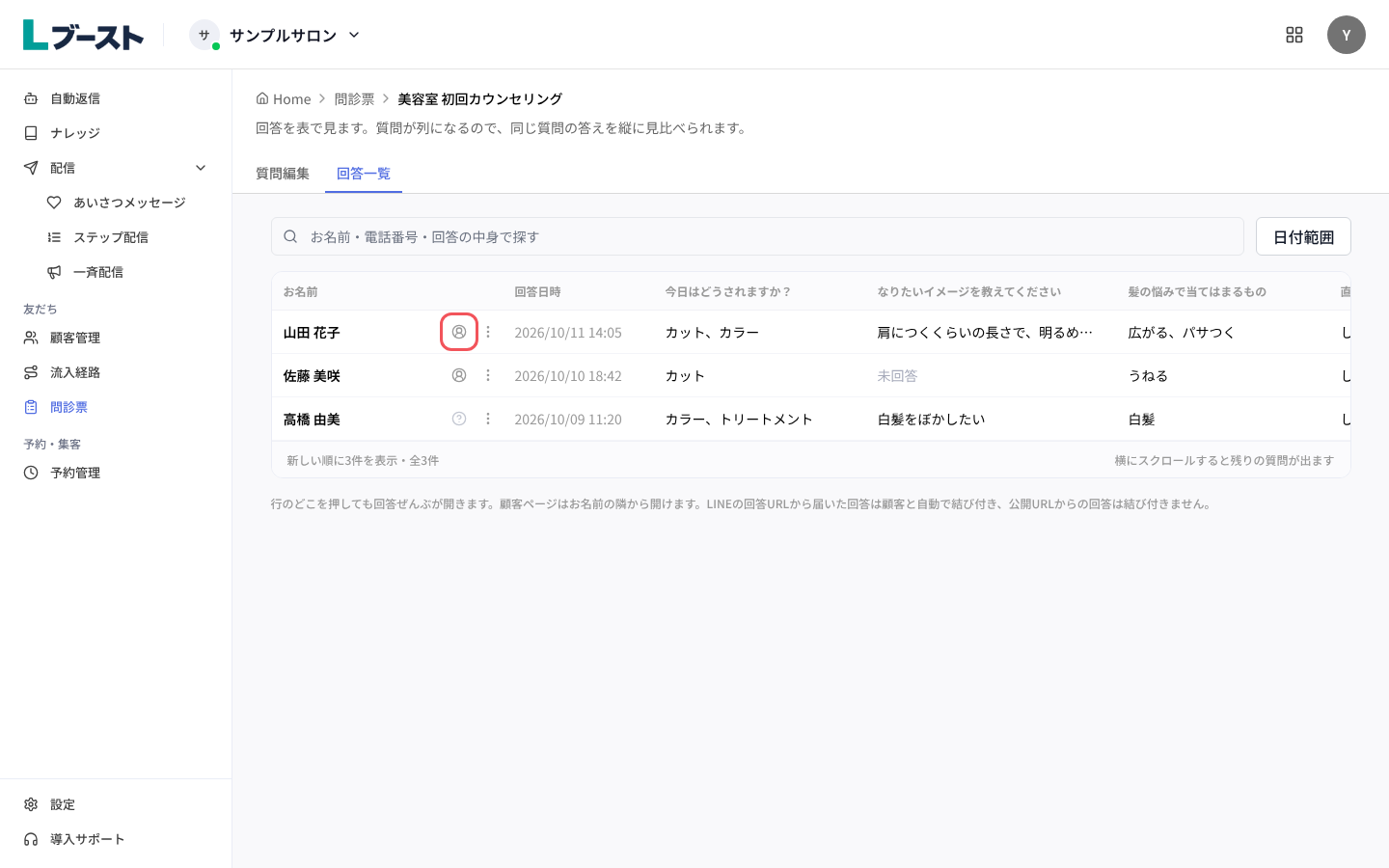The image size is (1389, 868).
Task: Click the search magnifier icon
Action: point(290,236)
